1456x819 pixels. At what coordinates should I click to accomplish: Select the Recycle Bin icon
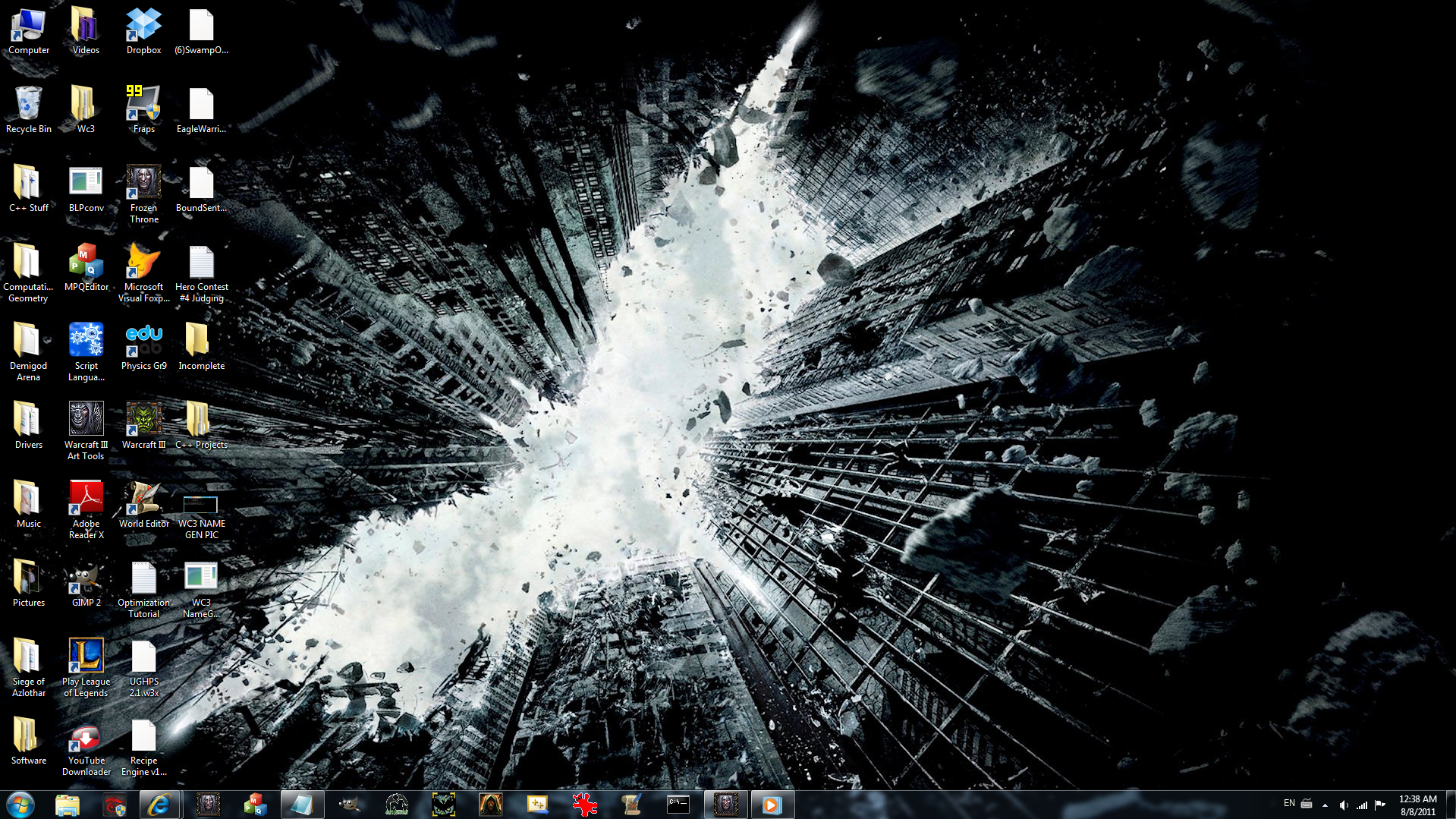click(x=29, y=110)
